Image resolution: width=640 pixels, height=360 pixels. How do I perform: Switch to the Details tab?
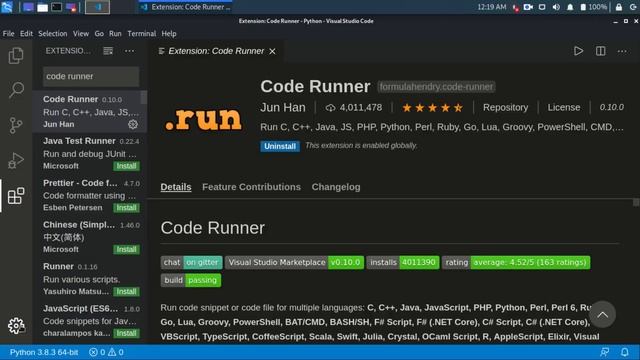pos(176,187)
